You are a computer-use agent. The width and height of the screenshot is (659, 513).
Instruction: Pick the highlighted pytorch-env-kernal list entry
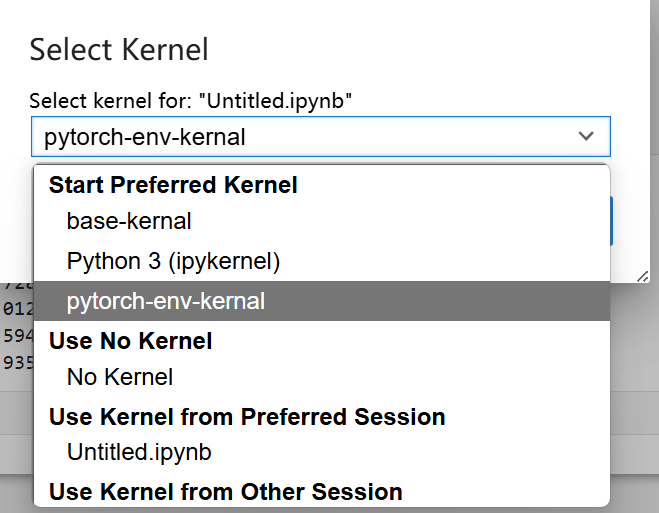[x=166, y=301]
